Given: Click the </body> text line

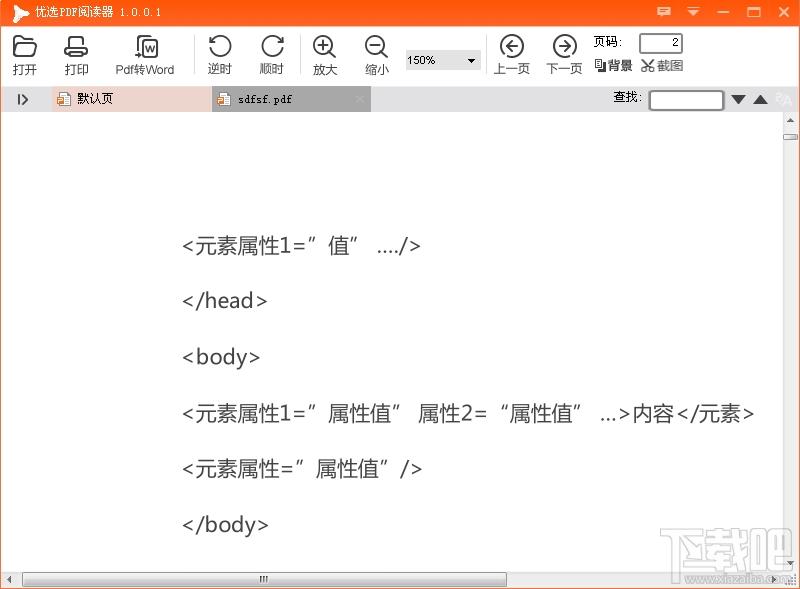Looking at the screenshot, I should [x=225, y=525].
